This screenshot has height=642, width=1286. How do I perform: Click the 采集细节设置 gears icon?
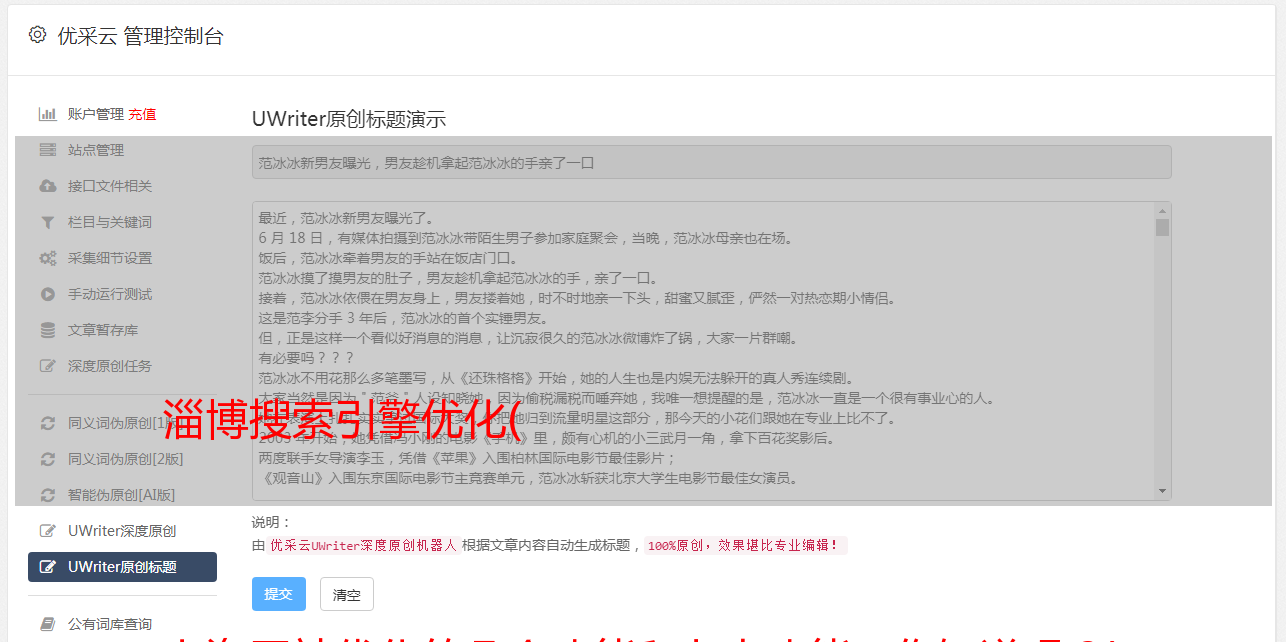point(47,258)
